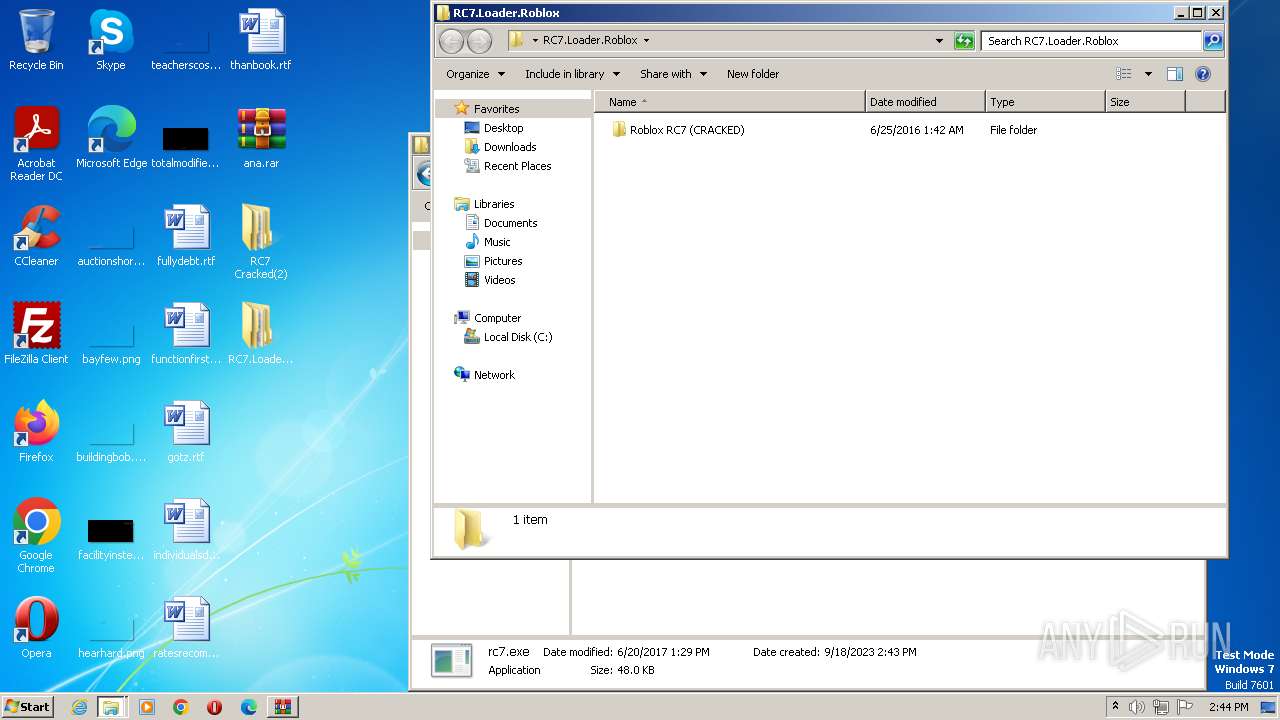Select the fullydebt.rtf desktop file
Image resolution: width=1280 pixels, height=720 pixels.
click(x=186, y=236)
